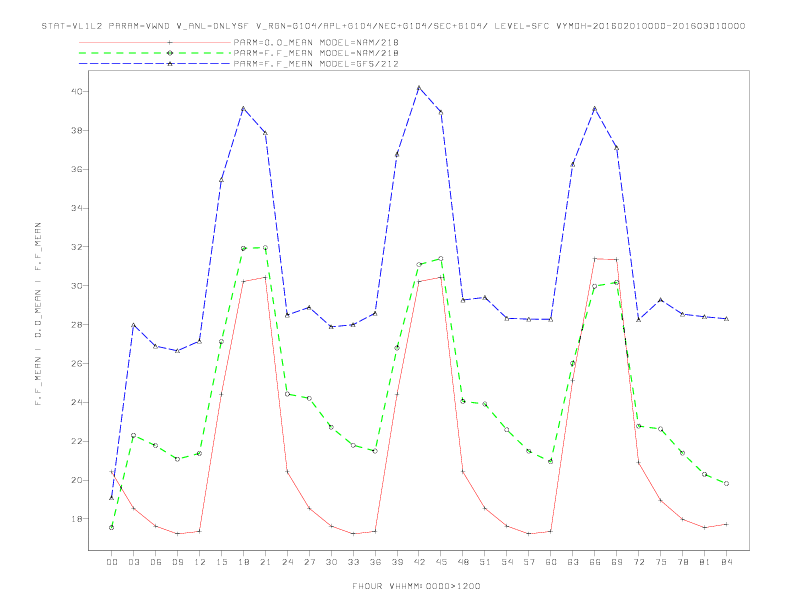
Task: Click x-axis tick label 09
Action: pos(177,562)
